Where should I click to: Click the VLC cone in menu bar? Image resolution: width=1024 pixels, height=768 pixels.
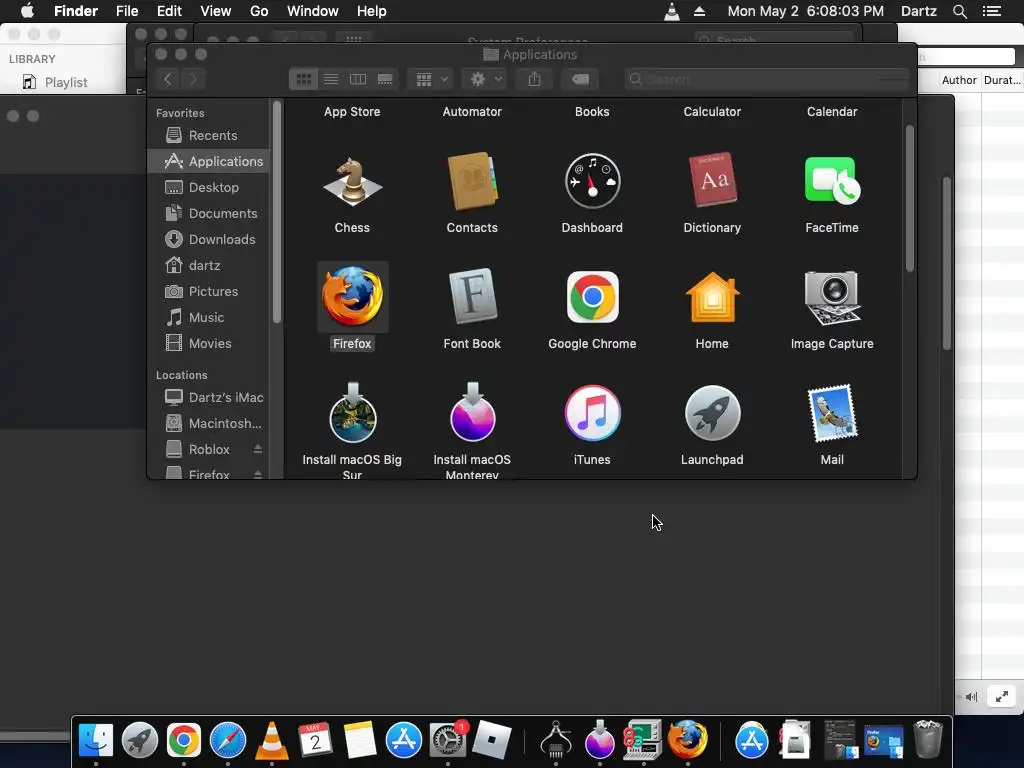671,11
